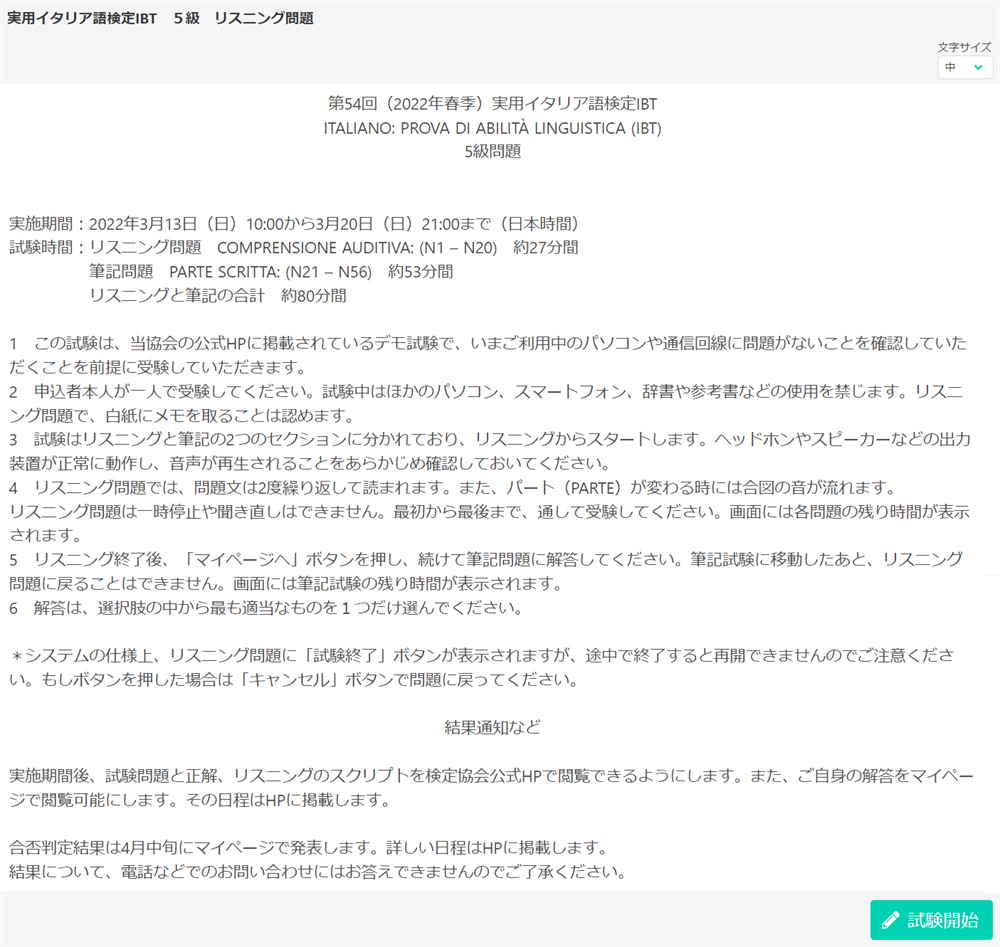The height and width of the screenshot is (947, 1000).
Task: Click the 結果通知など heading
Action: click(492, 727)
